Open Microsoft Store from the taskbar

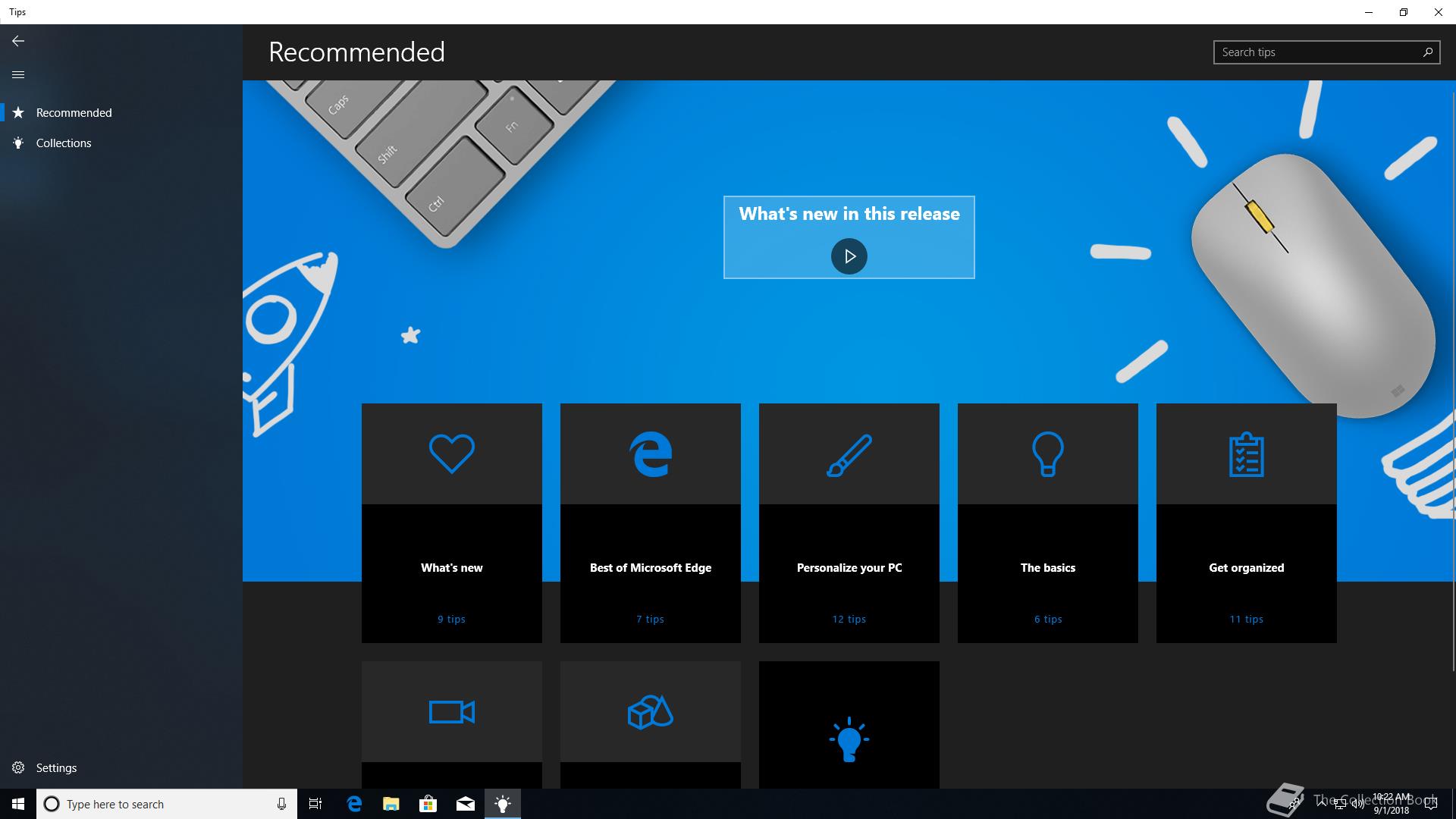pos(428,804)
